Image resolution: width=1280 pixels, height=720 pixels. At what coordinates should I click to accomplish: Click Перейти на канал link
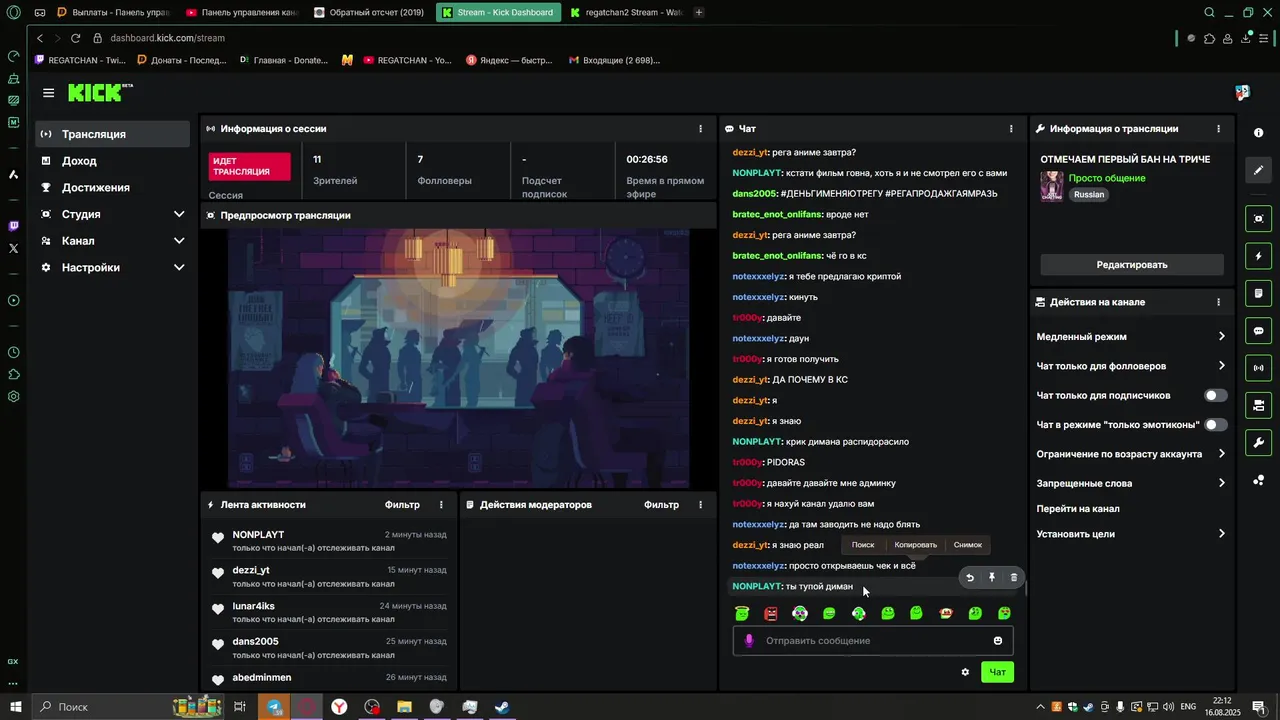[x=1078, y=509]
